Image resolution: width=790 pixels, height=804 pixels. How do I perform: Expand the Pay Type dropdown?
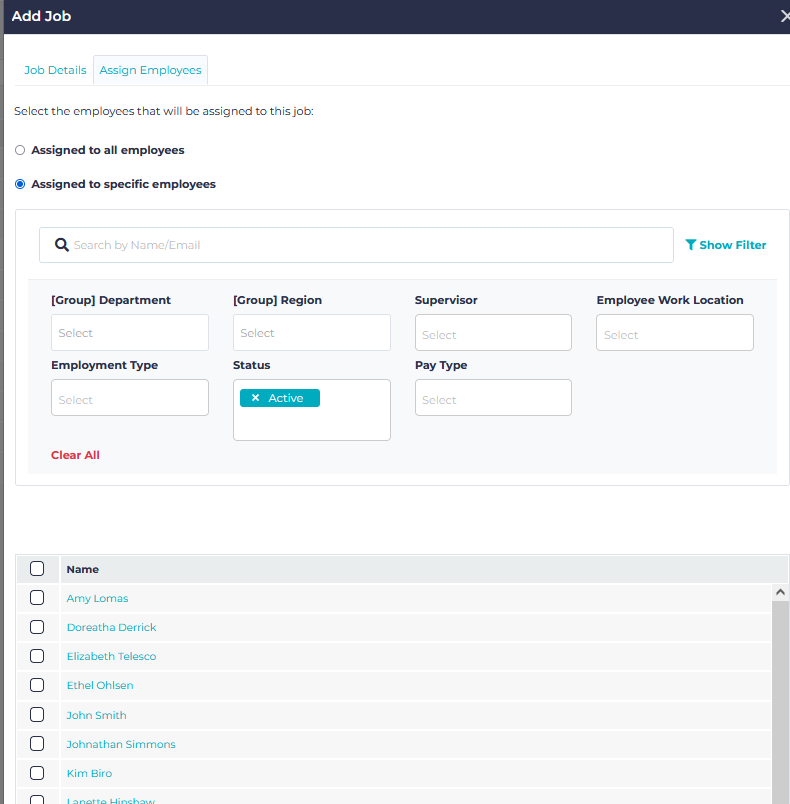(493, 399)
